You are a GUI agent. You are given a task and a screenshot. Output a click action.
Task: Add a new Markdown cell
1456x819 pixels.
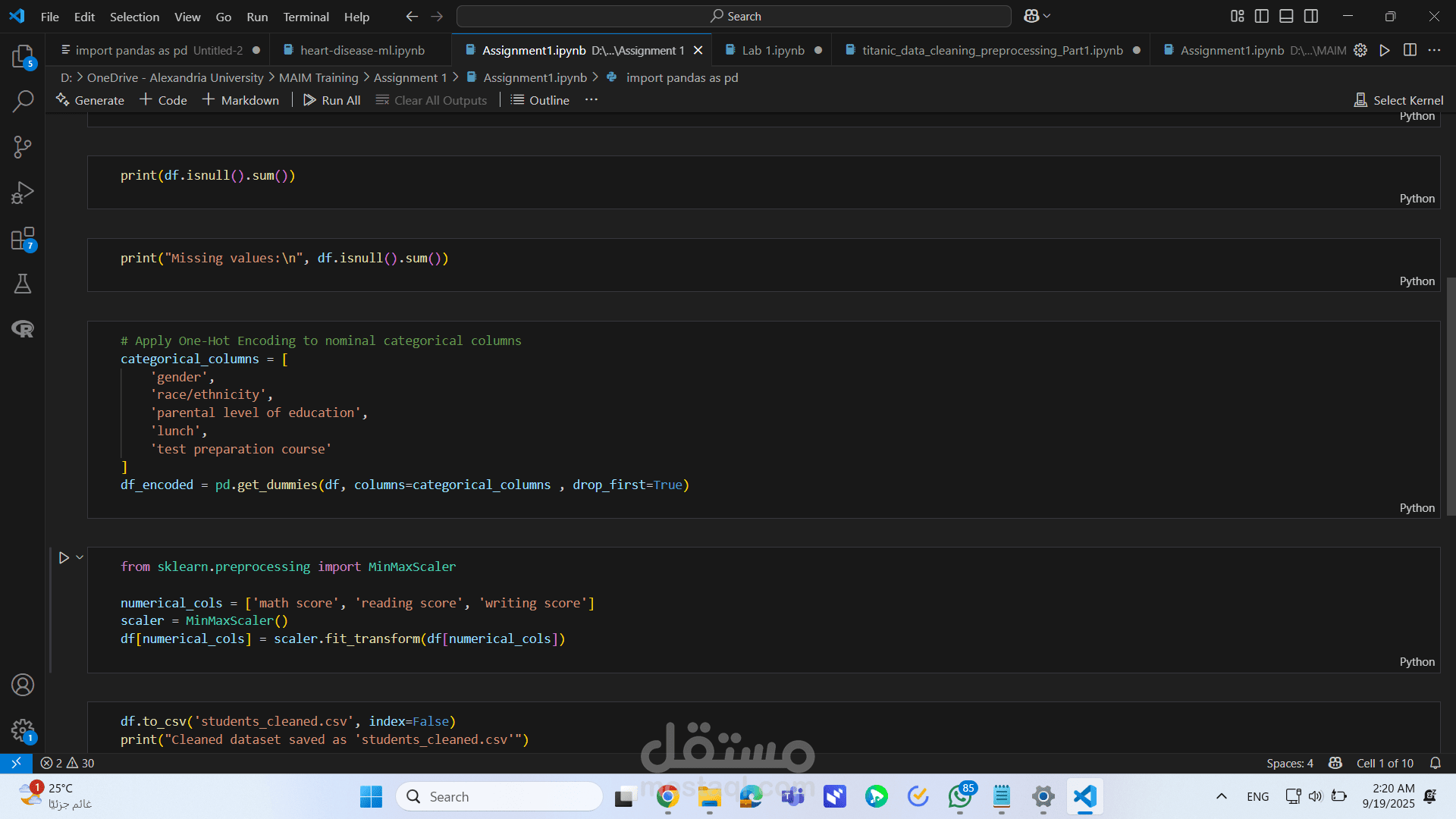[x=240, y=100]
